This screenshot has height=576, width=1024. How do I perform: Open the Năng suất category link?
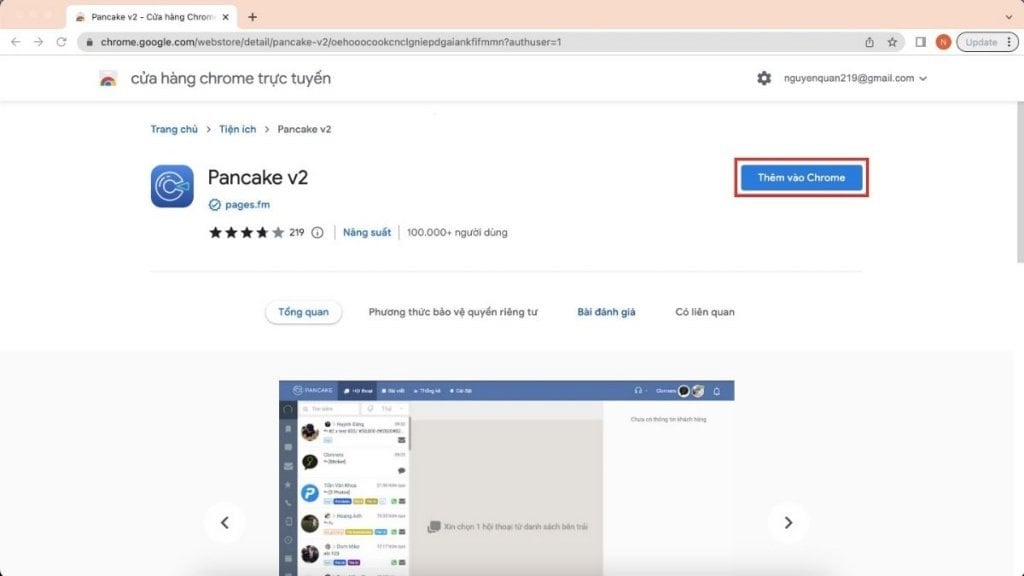tap(367, 232)
